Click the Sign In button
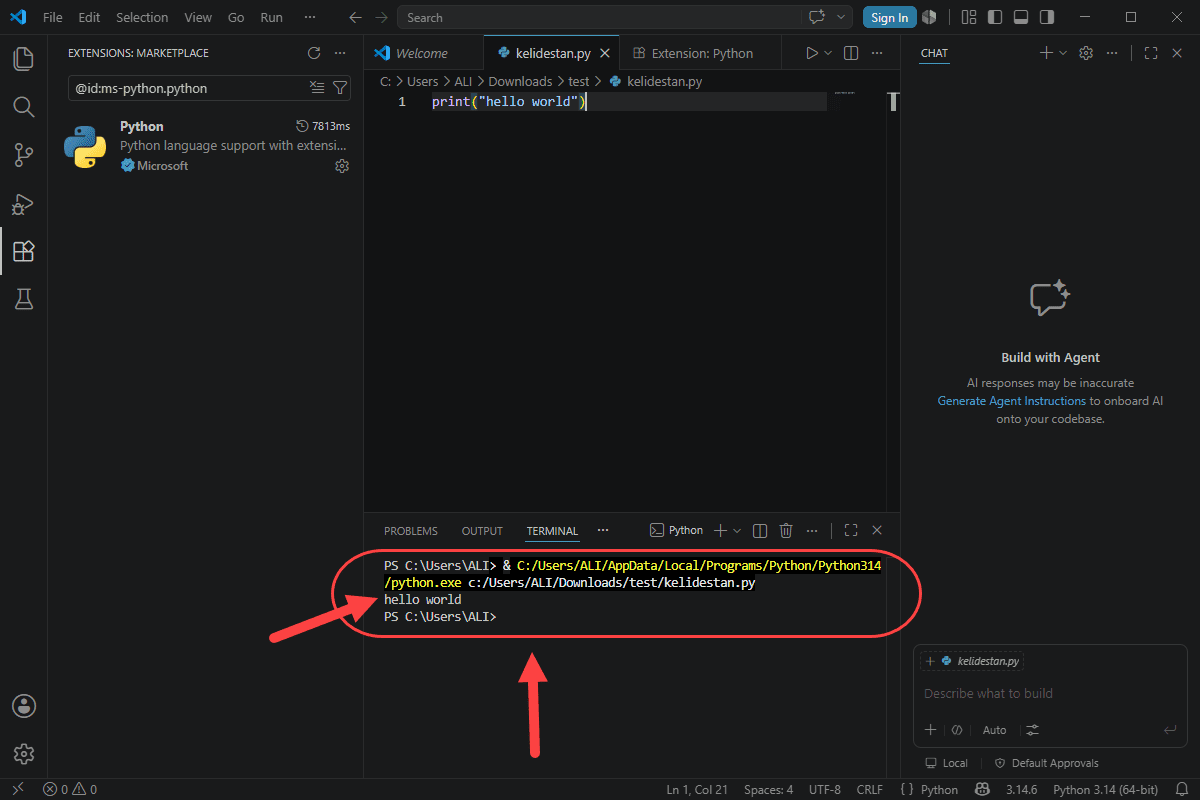This screenshot has height=800, width=1200. click(x=889, y=17)
